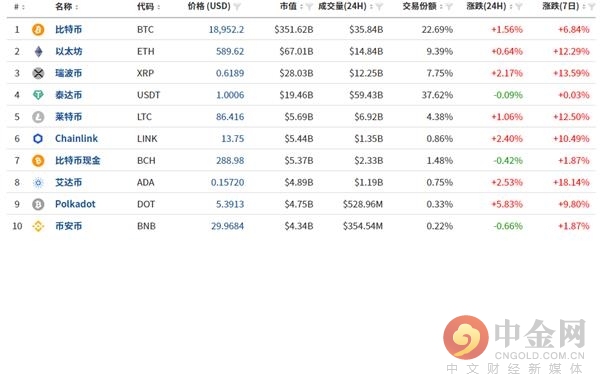Click the Bitcoin orange coin icon
Screen dimensions: 600x387
tap(38, 29)
